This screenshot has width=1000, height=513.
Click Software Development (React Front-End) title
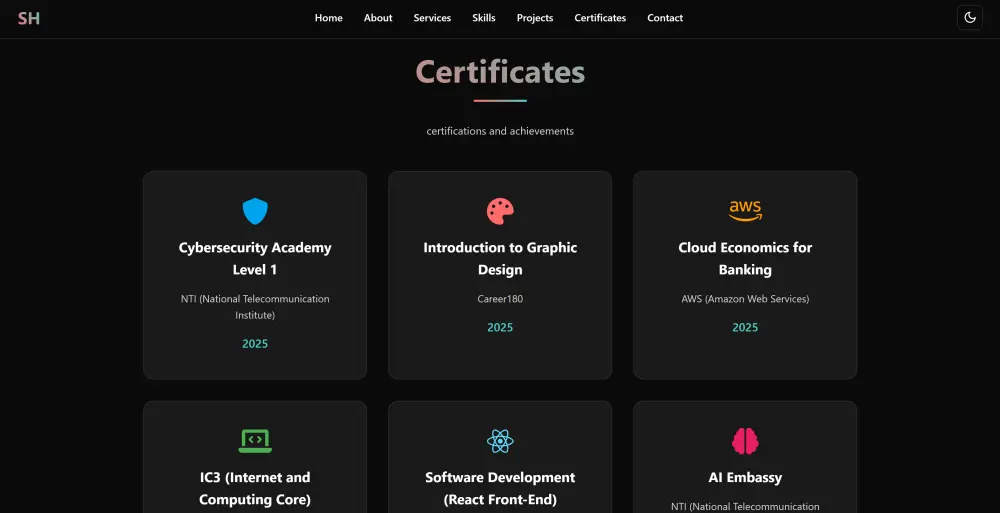coord(500,488)
